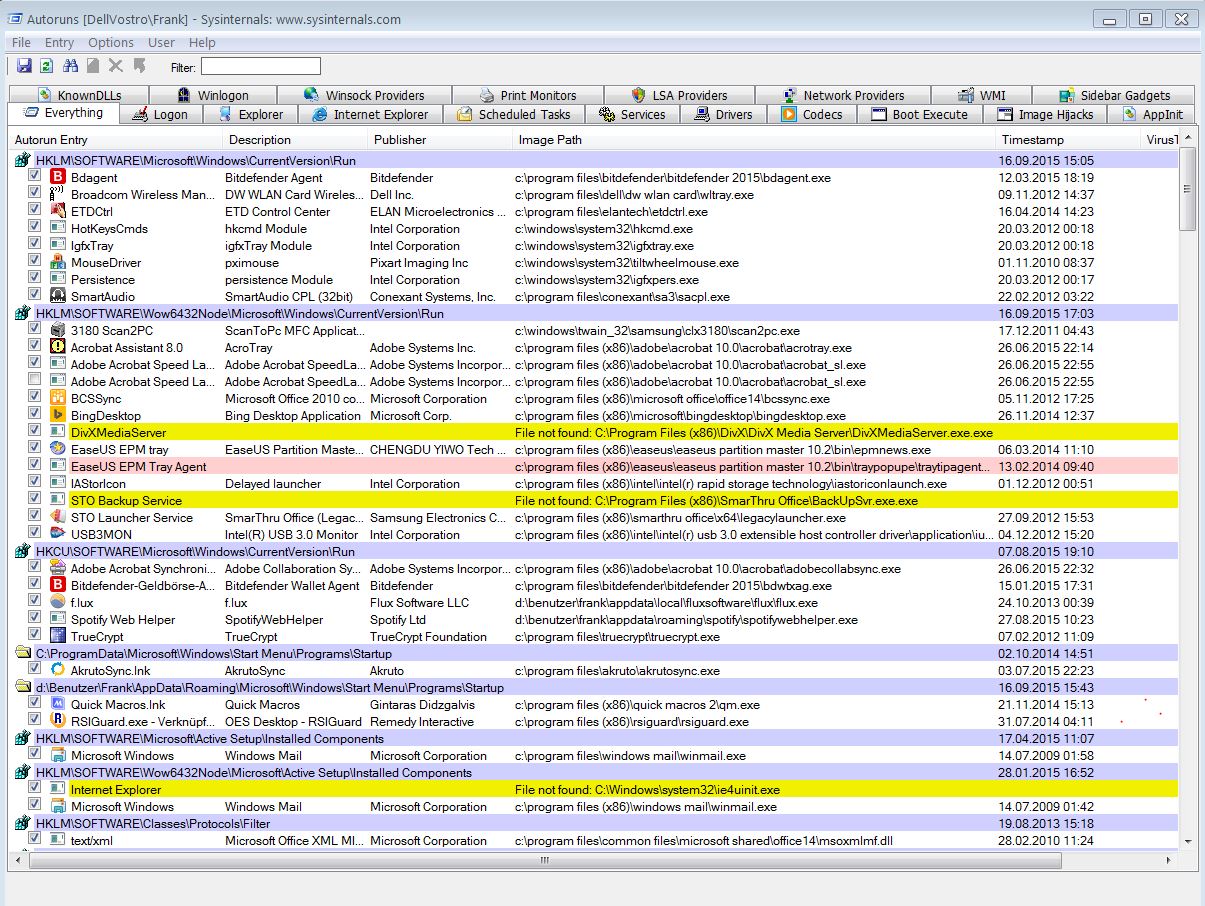Click the ETDCtrl row icon
1205x906 pixels.
coord(58,212)
